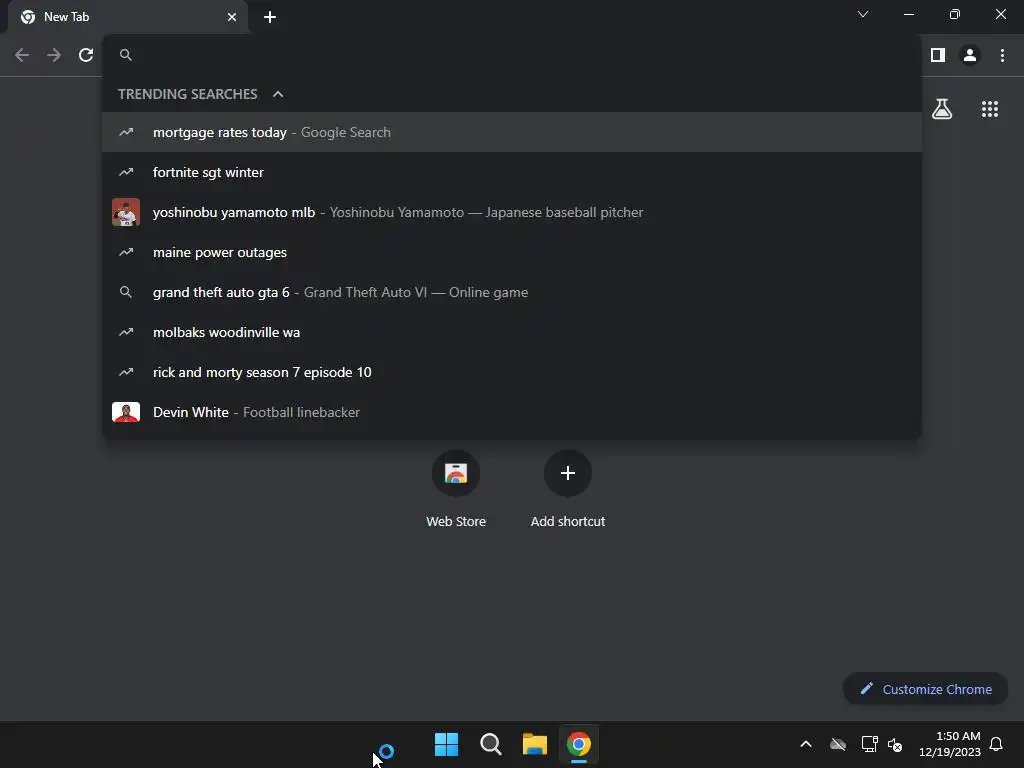This screenshot has width=1024, height=768.
Task: Open the Web Store shortcut
Action: (456, 490)
